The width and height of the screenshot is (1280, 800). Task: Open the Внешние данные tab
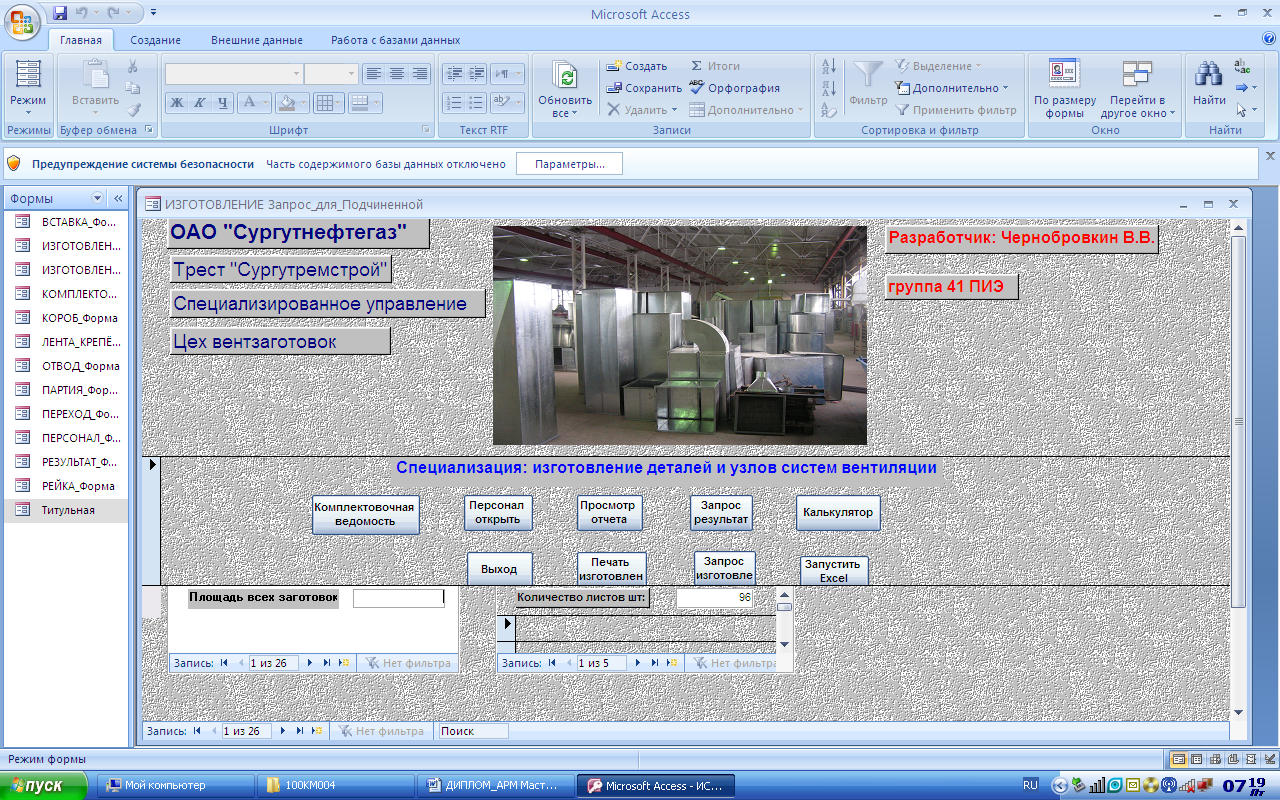click(x=257, y=40)
